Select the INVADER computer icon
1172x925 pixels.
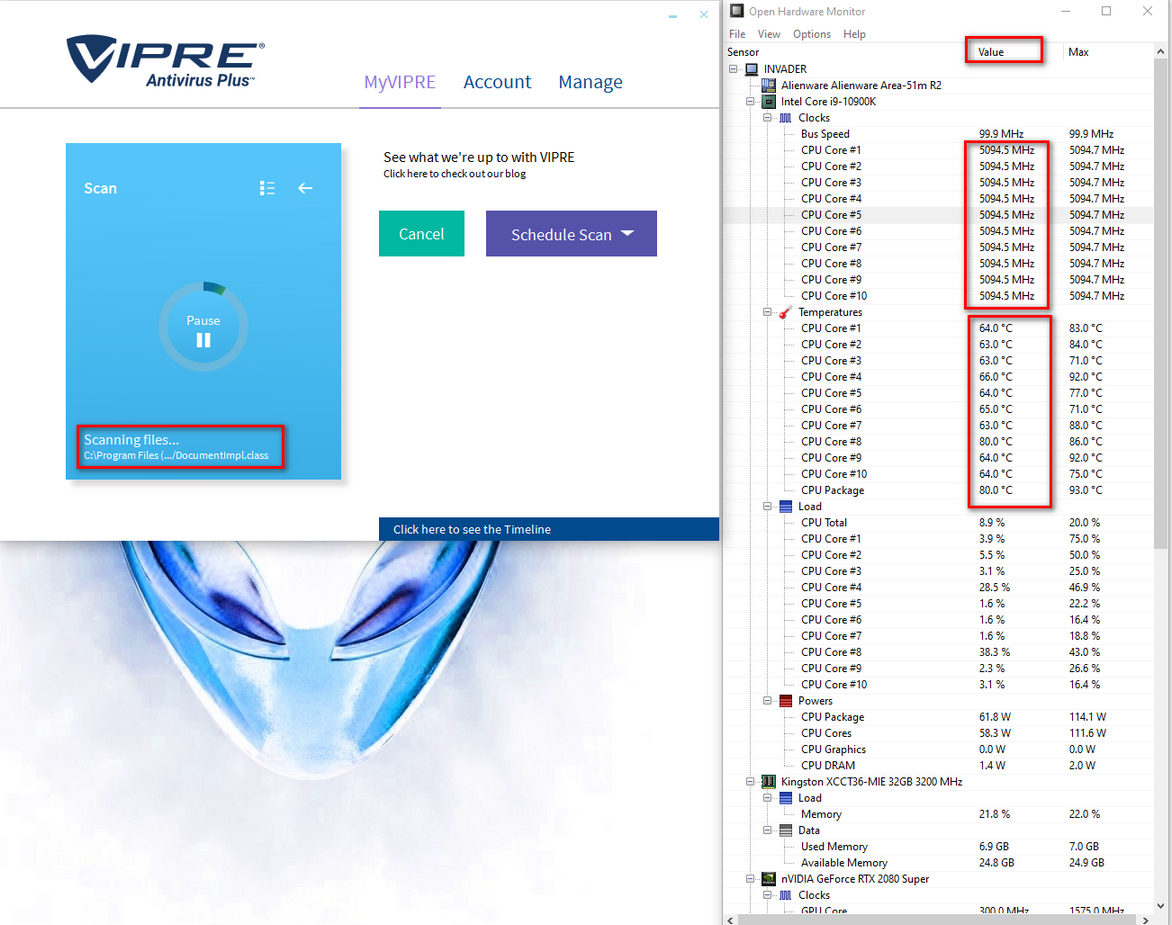(752, 69)
